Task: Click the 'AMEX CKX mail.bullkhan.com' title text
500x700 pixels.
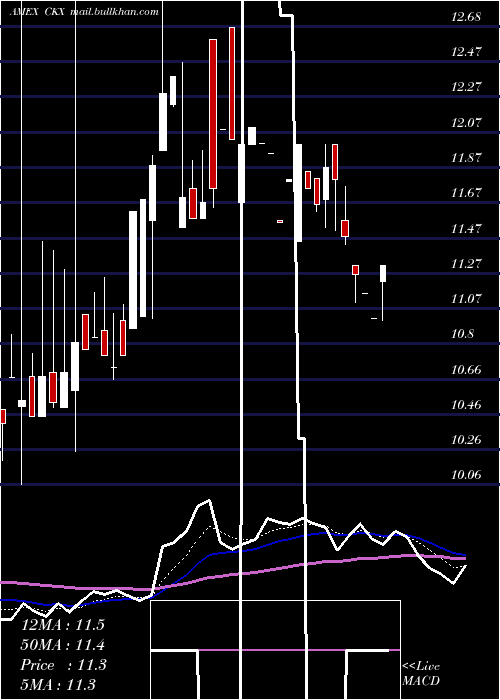Action: [x=84, y=12]
